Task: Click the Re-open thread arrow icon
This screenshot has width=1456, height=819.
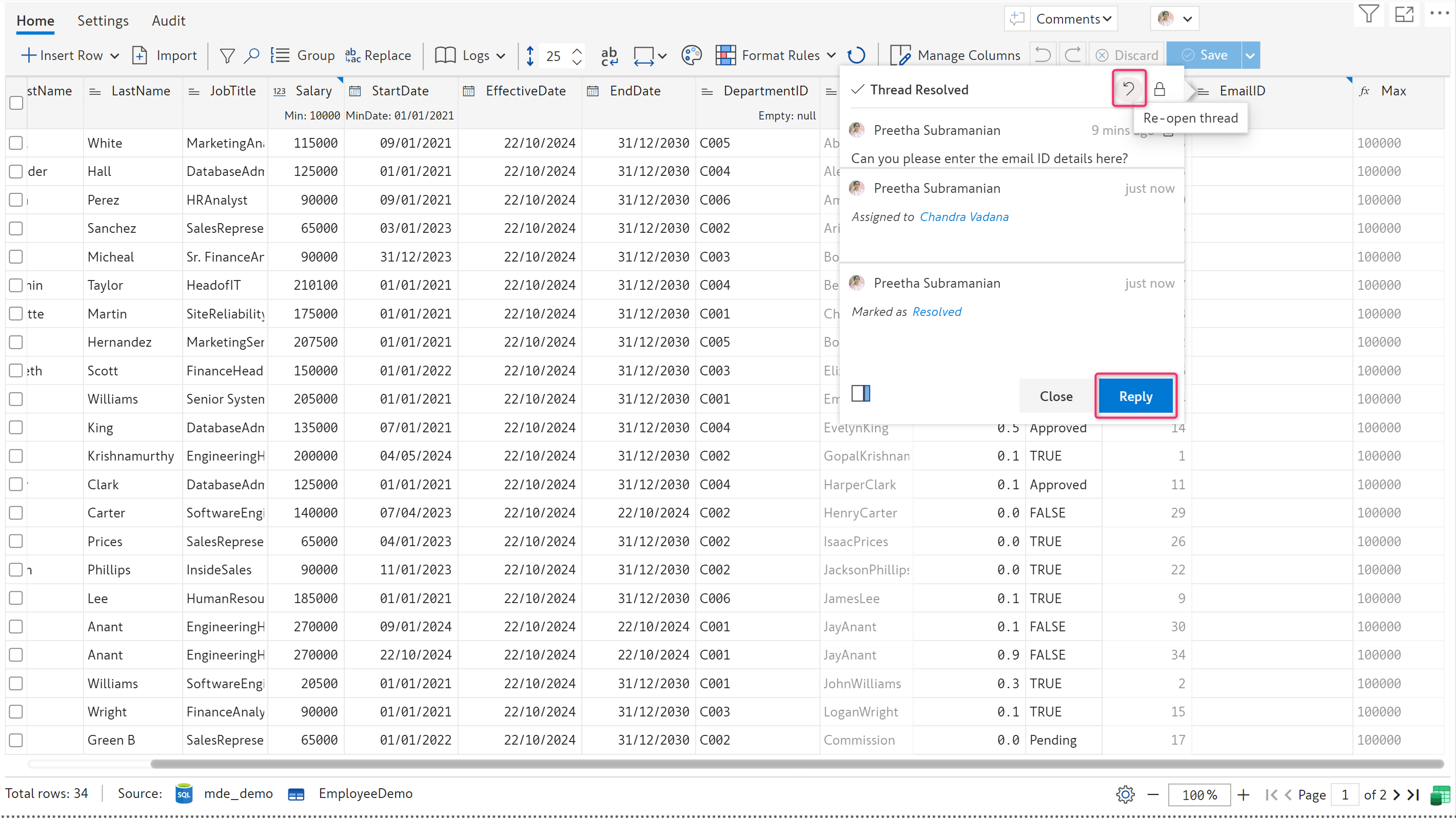Action: [x=1128, y=89]
